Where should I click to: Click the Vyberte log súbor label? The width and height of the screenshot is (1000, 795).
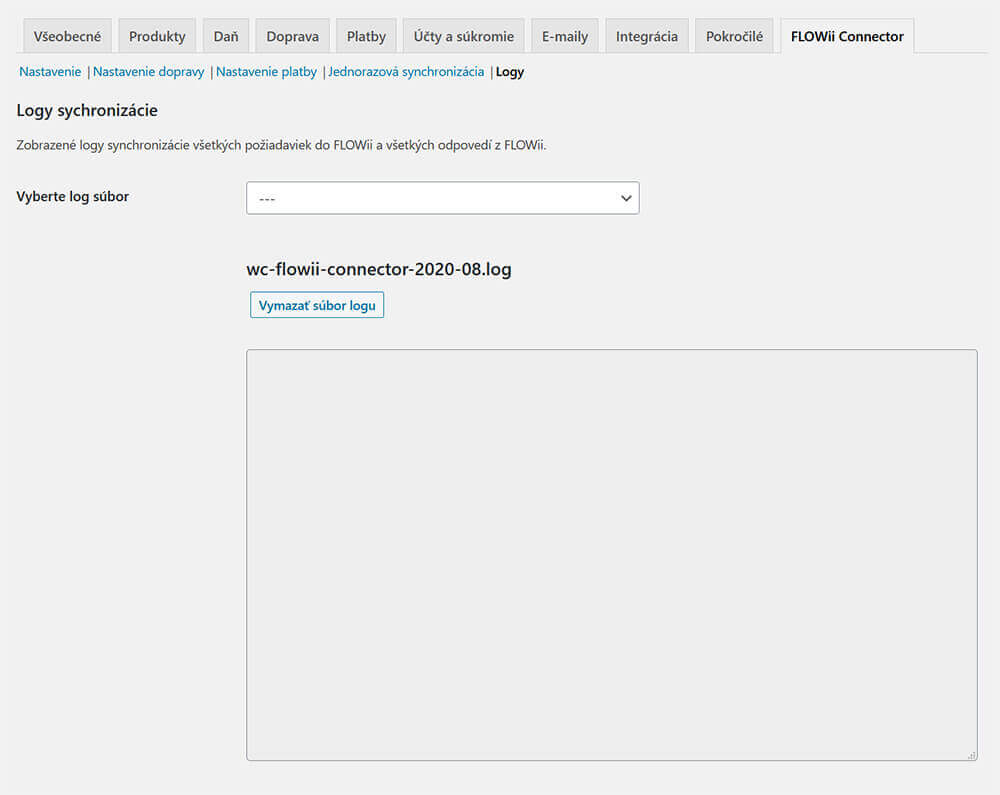pos(73,196)
